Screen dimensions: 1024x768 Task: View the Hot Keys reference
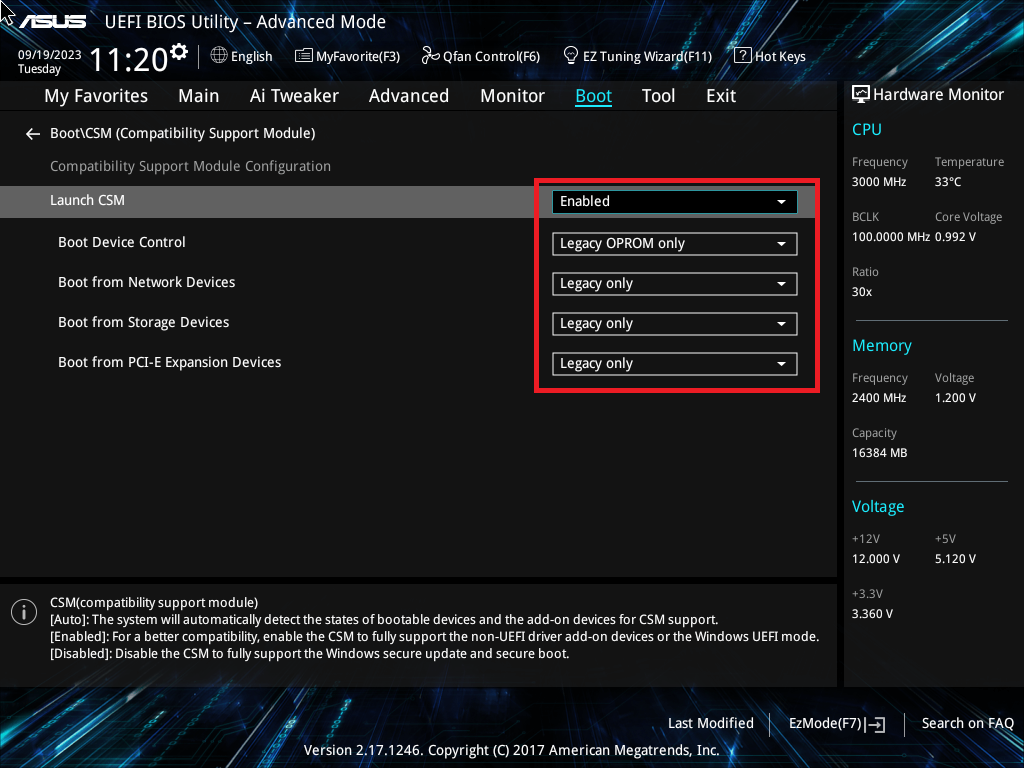(770, 56)
